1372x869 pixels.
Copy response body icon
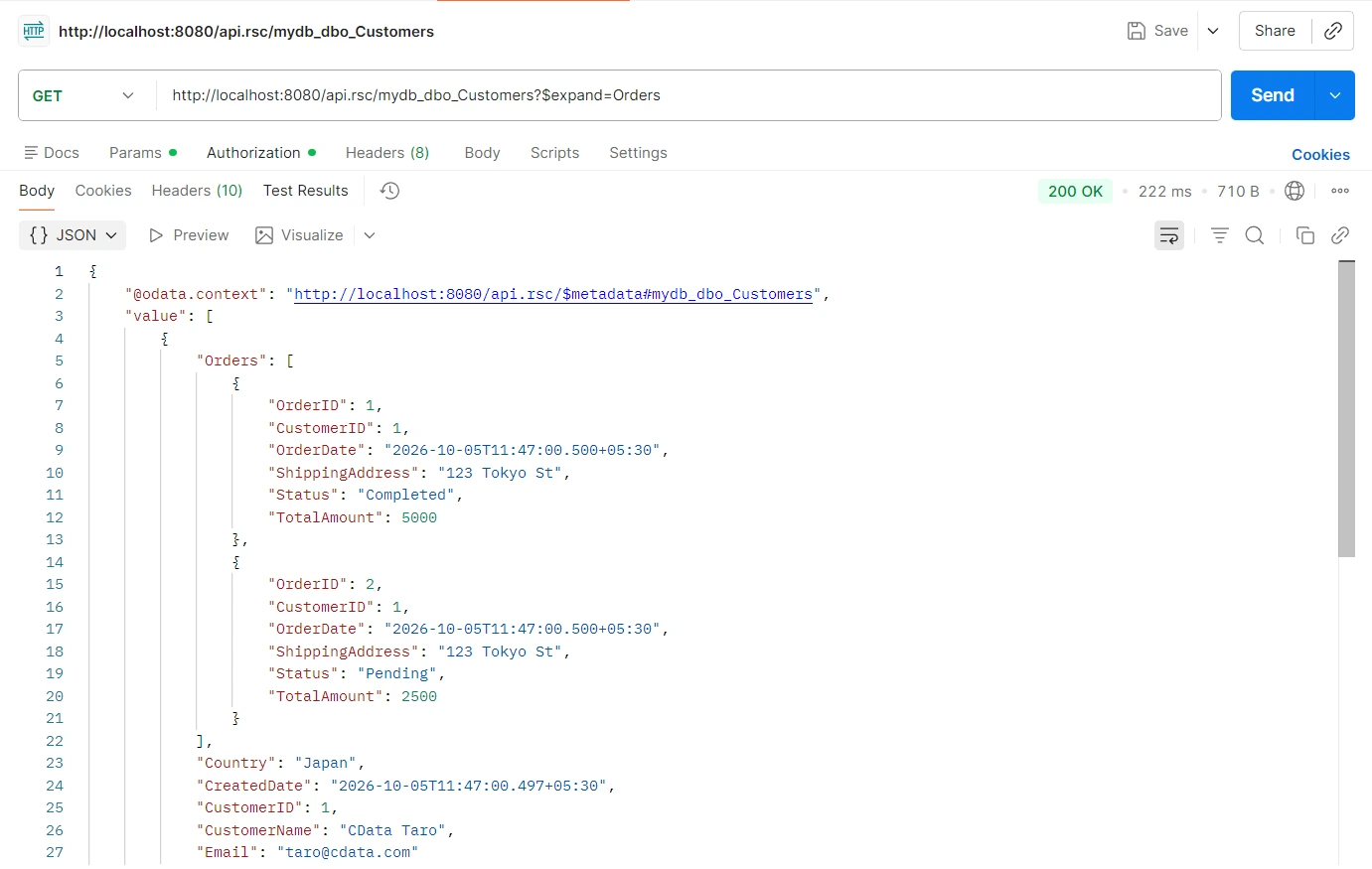click(x=1305, y=235)
